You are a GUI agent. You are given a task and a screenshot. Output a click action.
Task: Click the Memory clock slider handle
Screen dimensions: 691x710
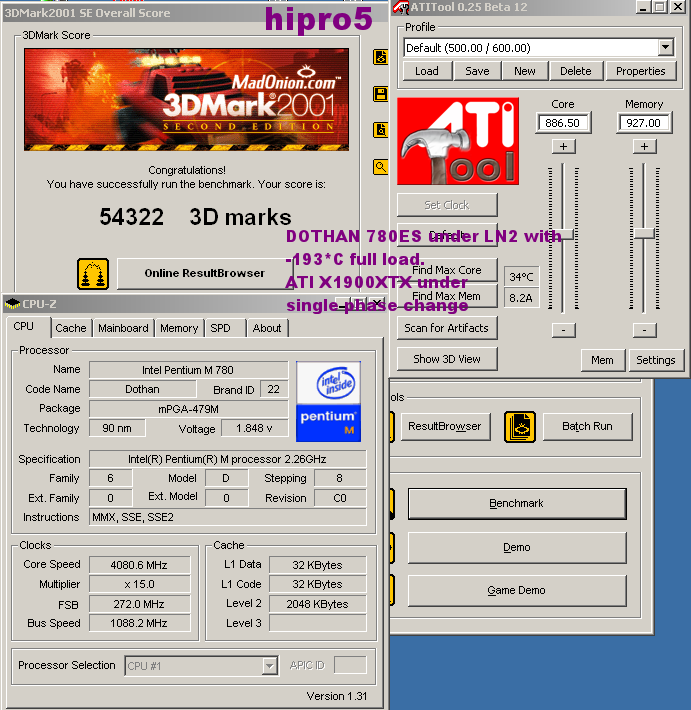coord(644,234)
